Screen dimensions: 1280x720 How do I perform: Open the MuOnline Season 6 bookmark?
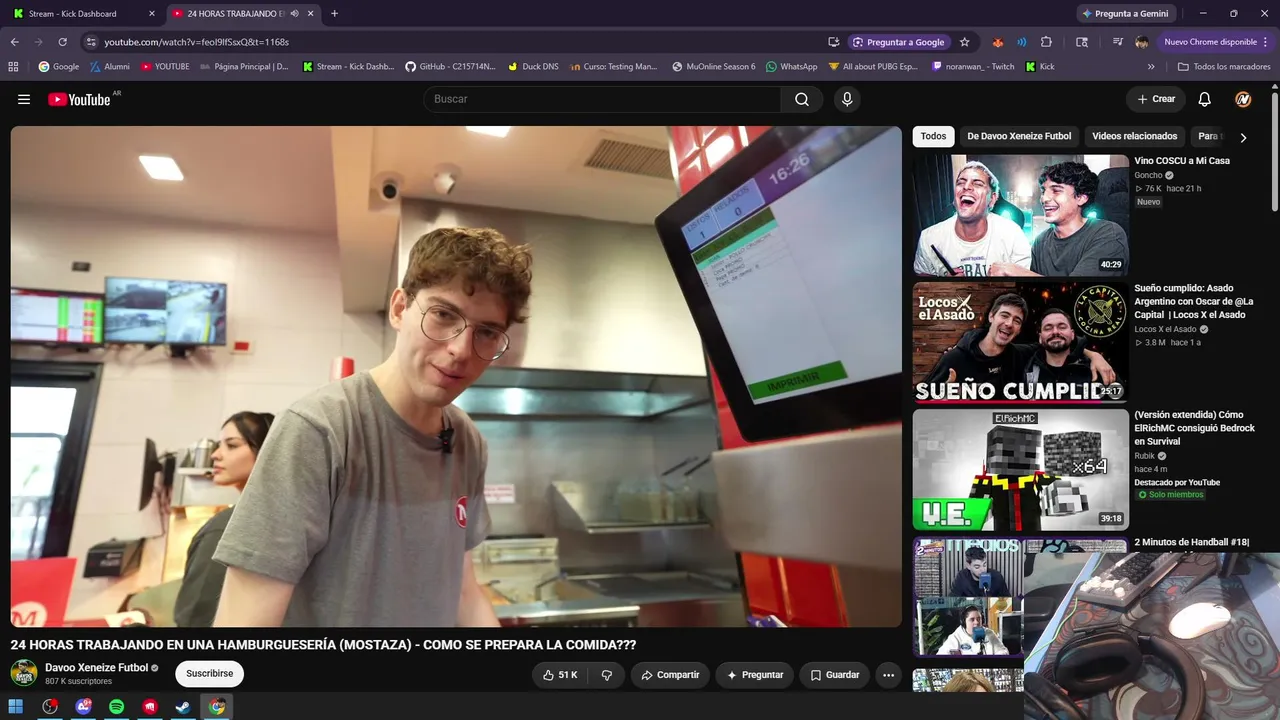click(x=714, y=67)
